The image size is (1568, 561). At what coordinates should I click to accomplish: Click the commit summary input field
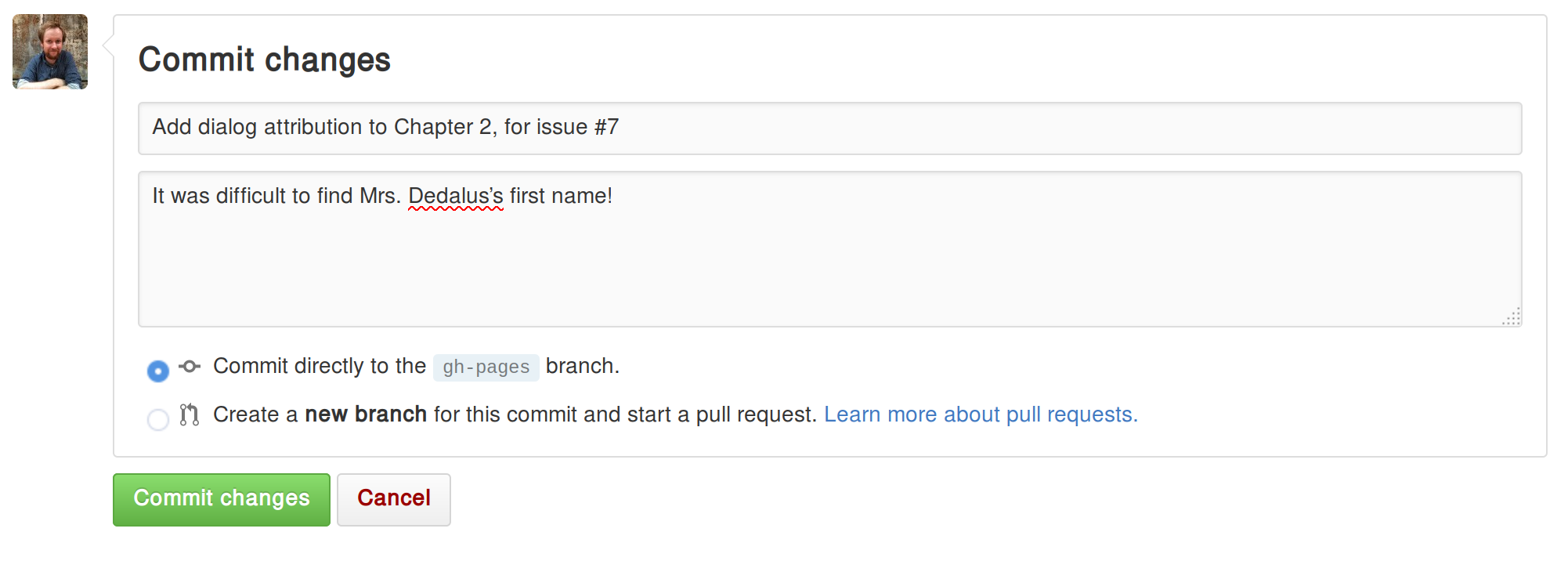click(830, 128)
